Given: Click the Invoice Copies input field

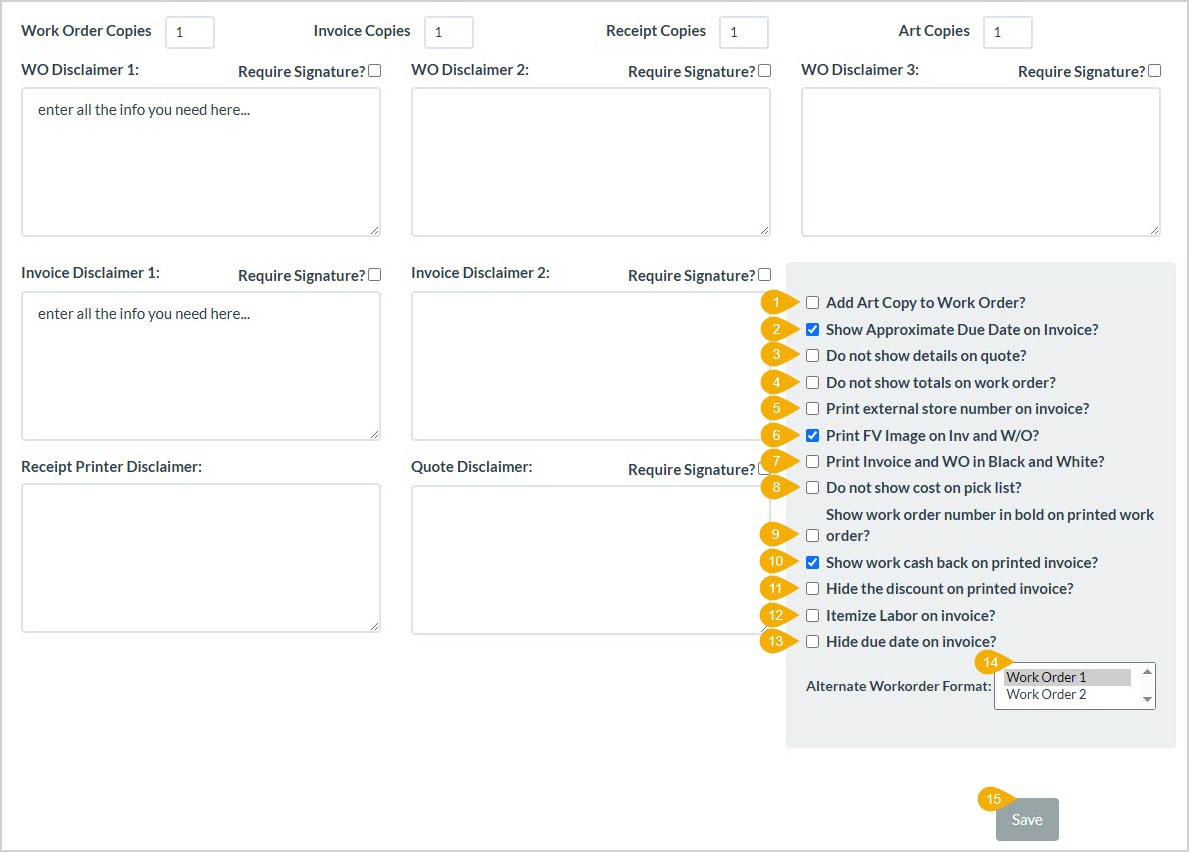Looking at the screenshot, I should (x=448, y=32).
